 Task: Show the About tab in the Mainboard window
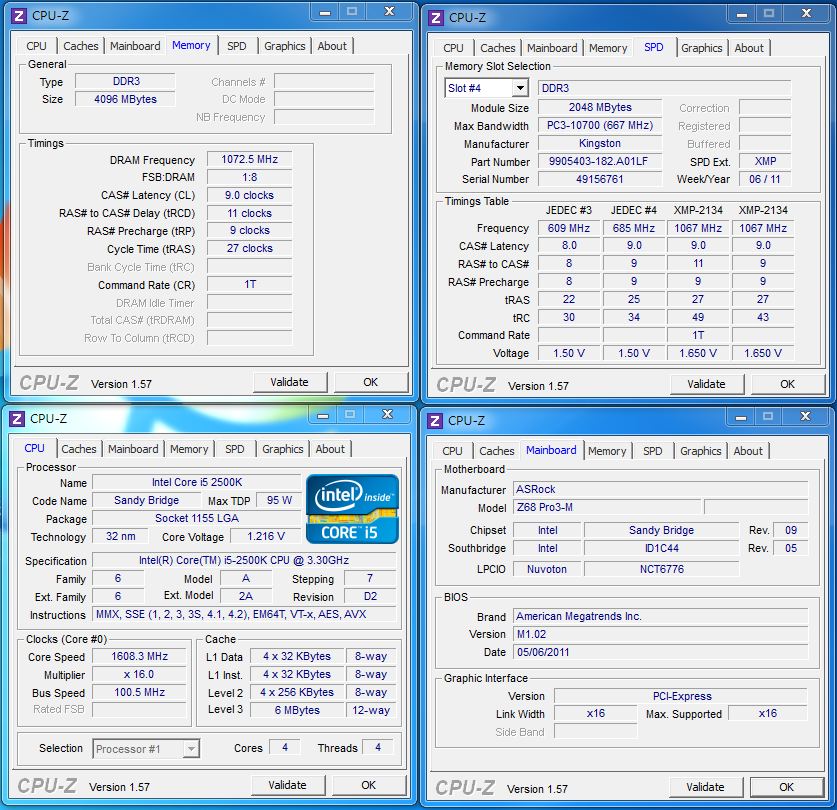click(x=748, y=452)
